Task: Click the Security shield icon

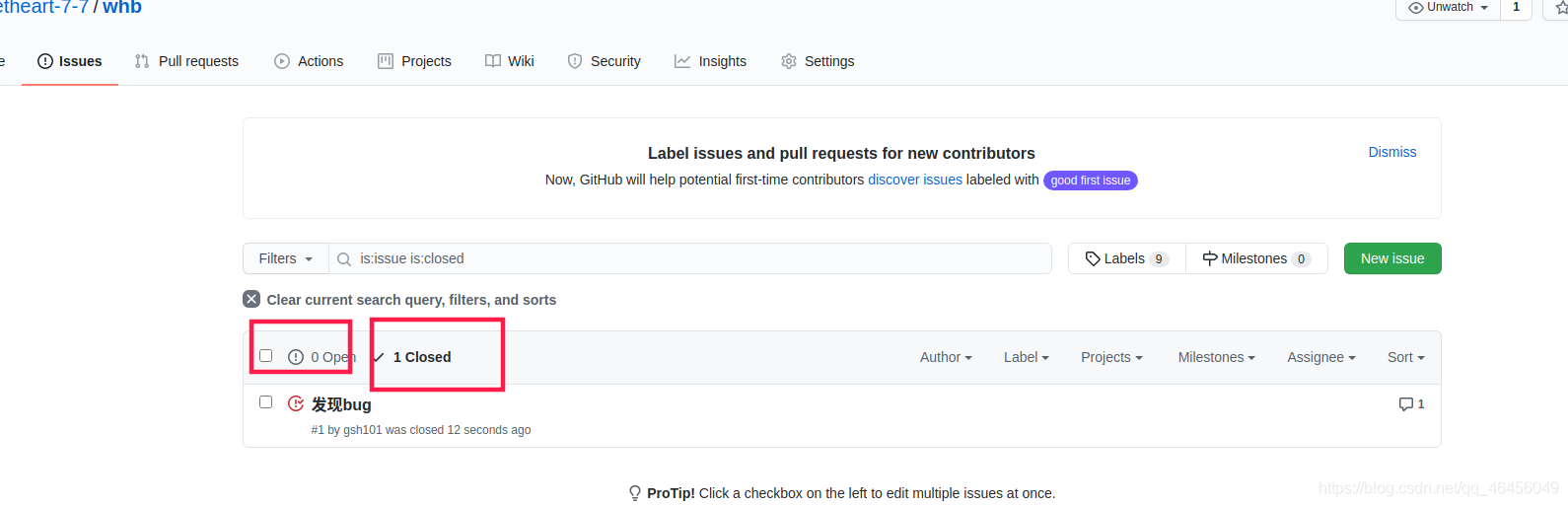Action: 575,61
